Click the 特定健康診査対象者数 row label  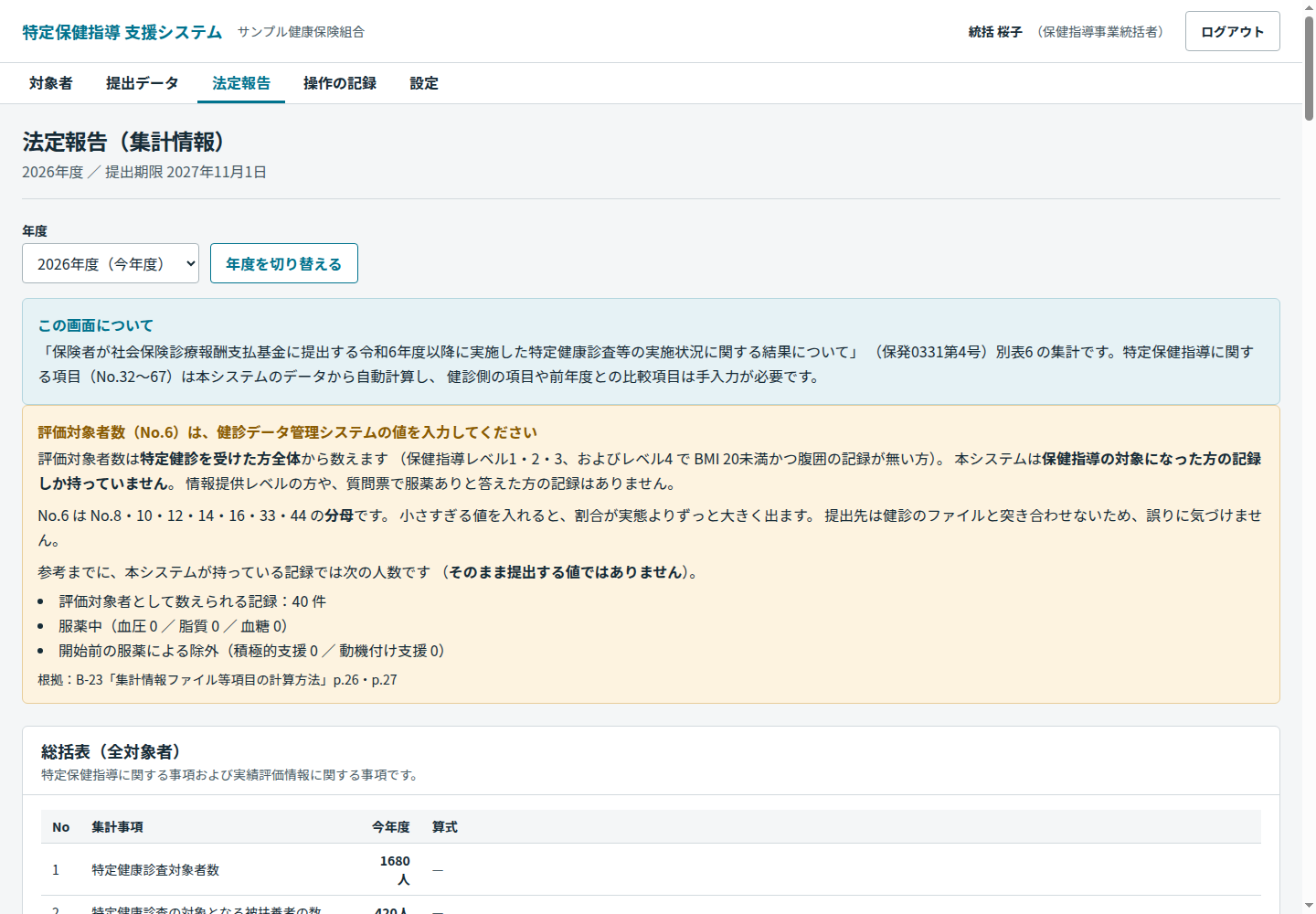click(x=155, y=870)
